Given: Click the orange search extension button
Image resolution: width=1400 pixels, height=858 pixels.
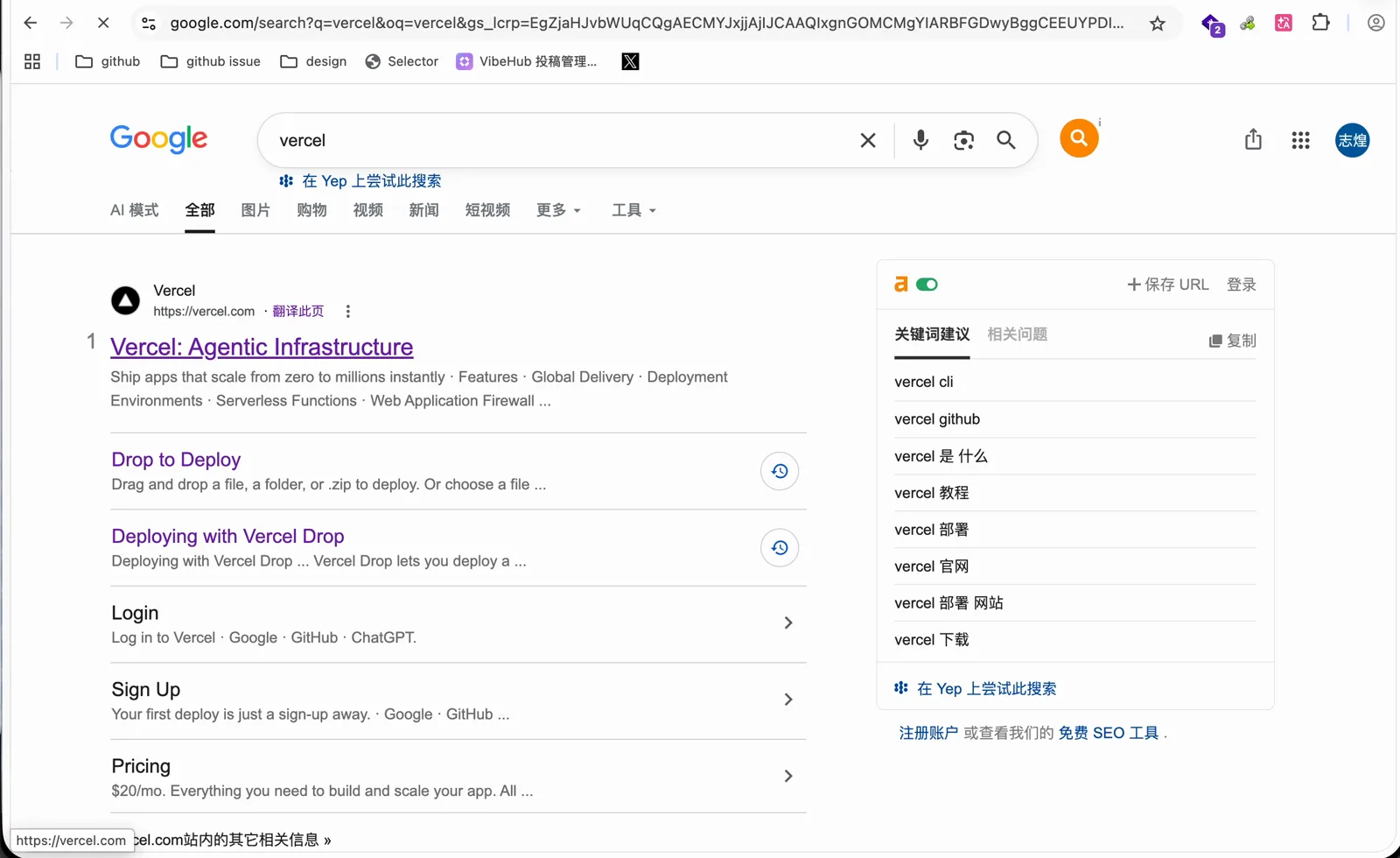Looking at the screenshot, I should [x=1079, y=138].
